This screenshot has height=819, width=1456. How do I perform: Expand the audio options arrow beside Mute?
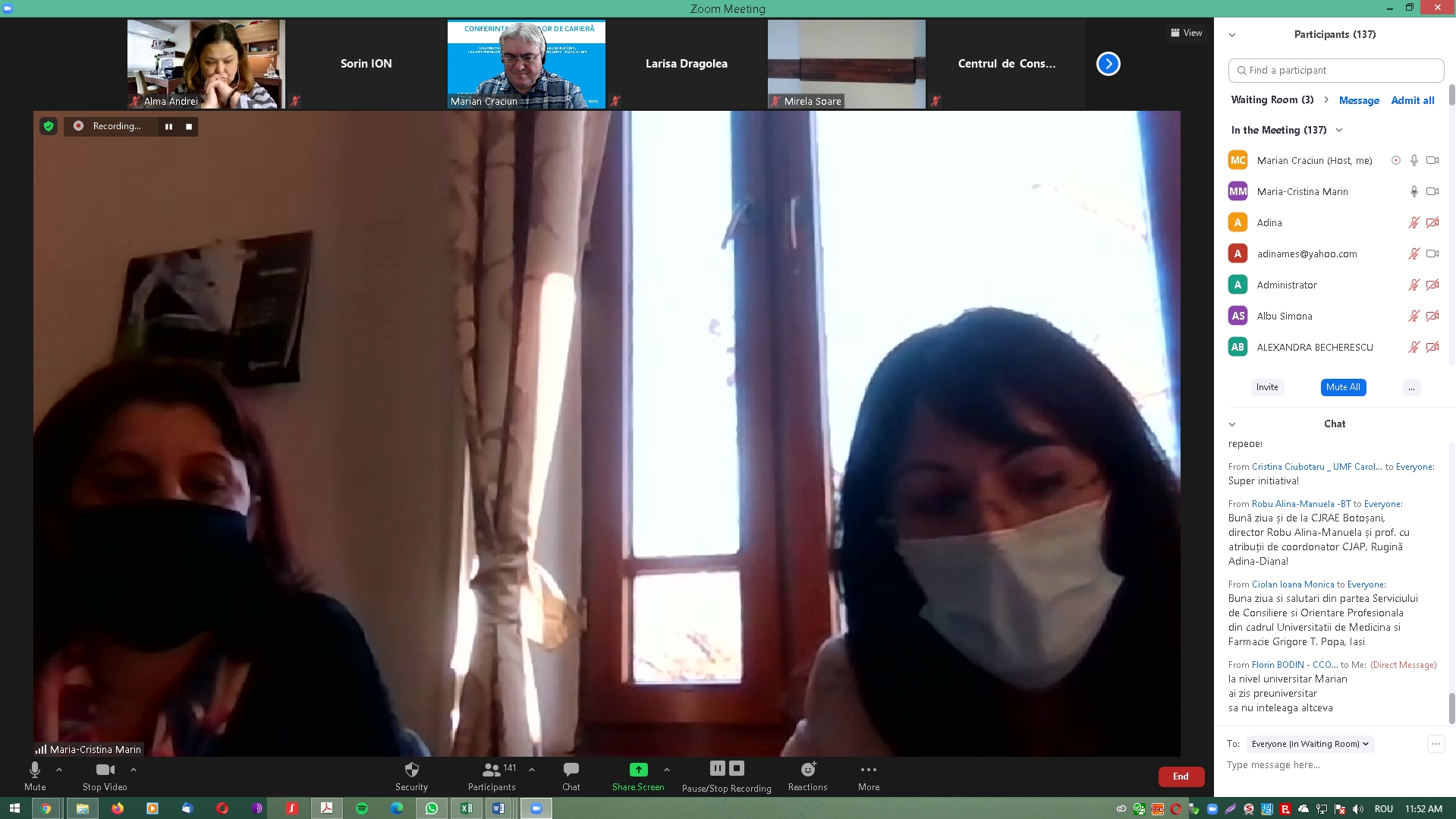point(59,770)
